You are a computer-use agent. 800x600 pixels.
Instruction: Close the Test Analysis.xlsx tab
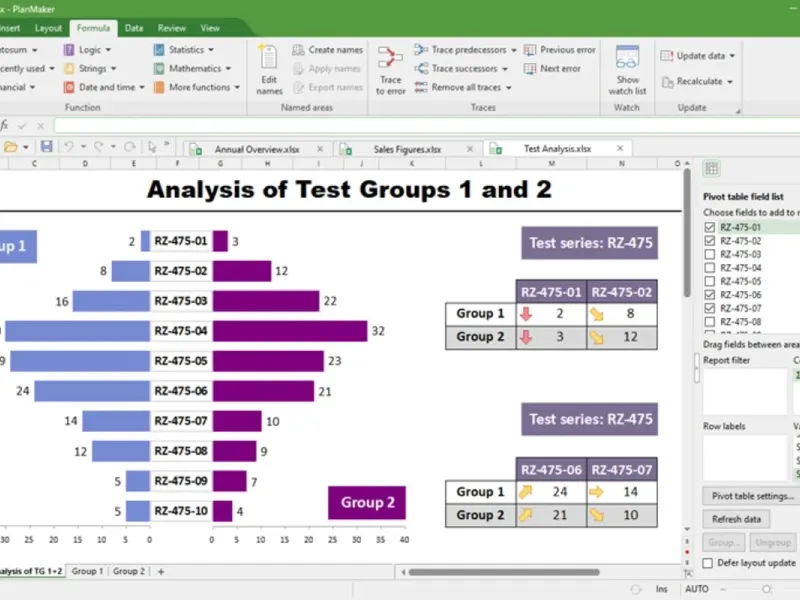pyautogui.click(x=620, y=148)
